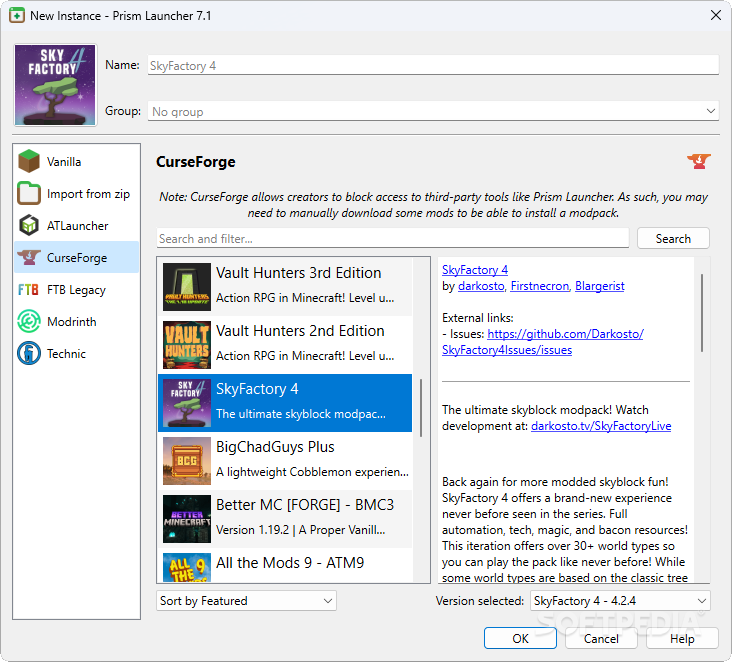
Task: Open the Sort by Featured dropdown
Action: point(246,600)
